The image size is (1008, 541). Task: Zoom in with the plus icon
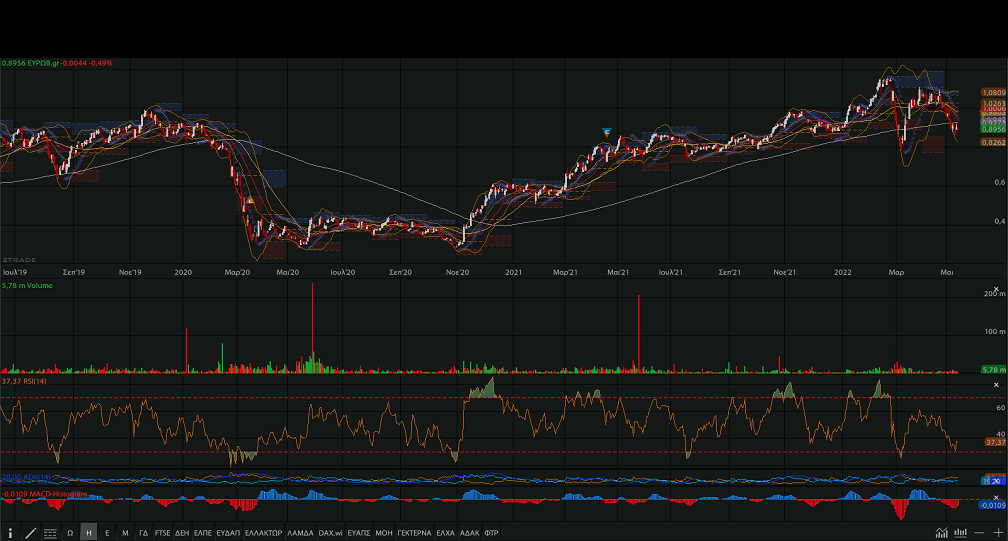997,533
